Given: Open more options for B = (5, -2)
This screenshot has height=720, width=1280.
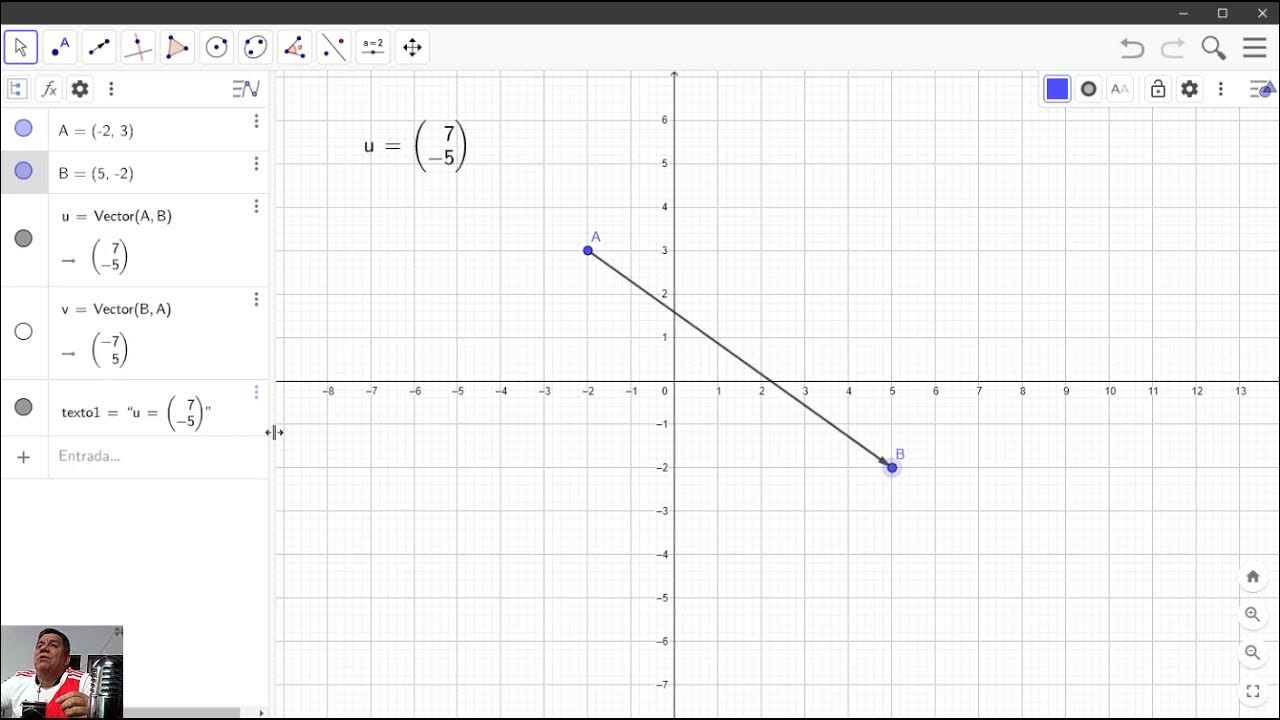Looking at the screenshot, I should [x=256, y=164].
